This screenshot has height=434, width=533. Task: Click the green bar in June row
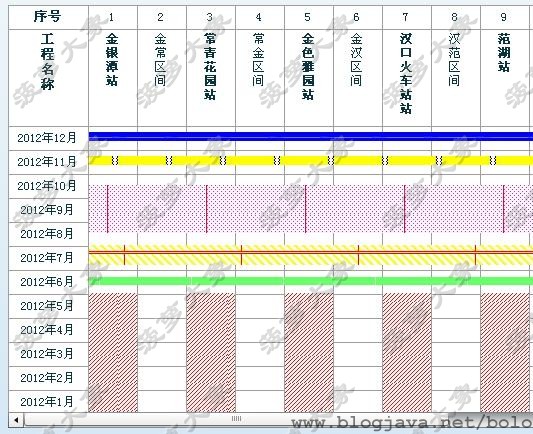coord(311,281)
